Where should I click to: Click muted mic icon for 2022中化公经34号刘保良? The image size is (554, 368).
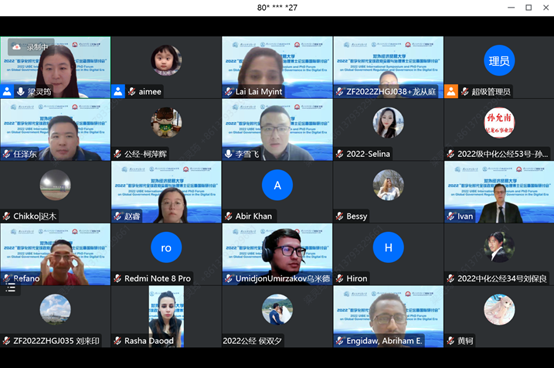click(x=450, y=279)
